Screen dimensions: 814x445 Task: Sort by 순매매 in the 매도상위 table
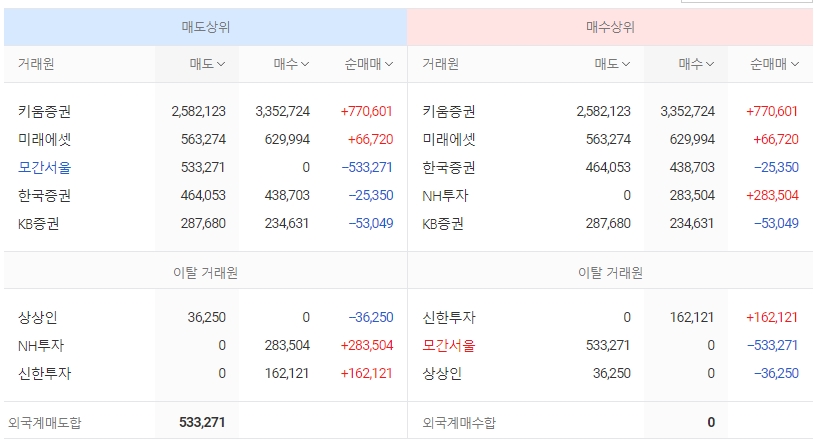coord(369,64)
